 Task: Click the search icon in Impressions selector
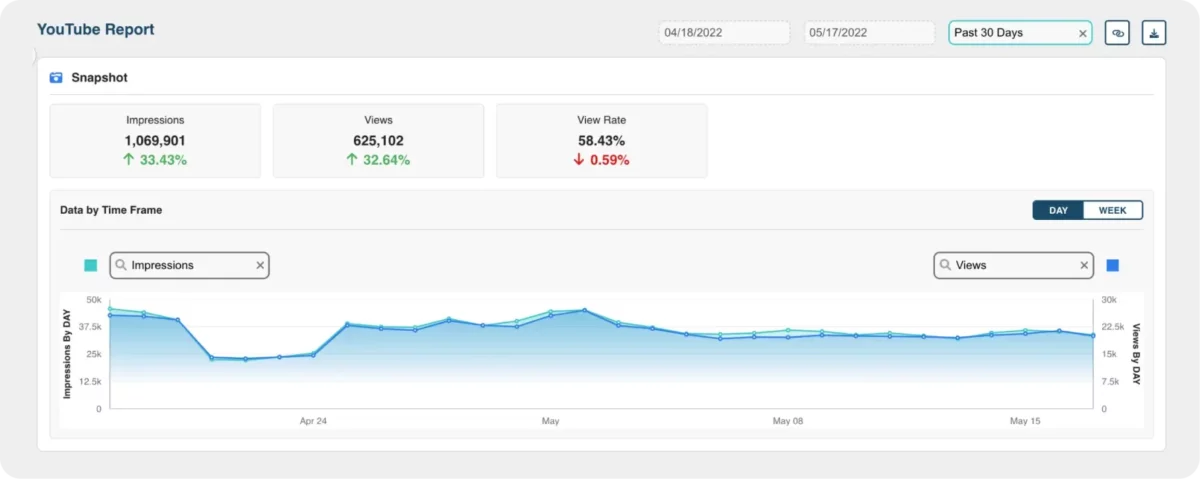coord(121,265)
